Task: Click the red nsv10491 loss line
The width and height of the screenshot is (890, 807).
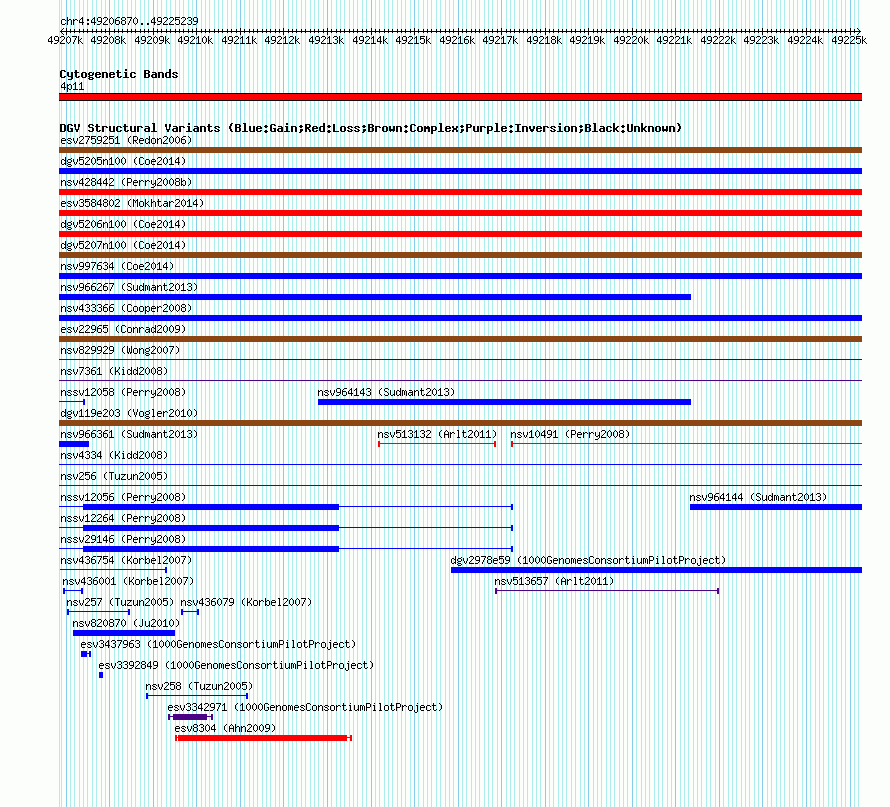Action: [x=686, y=444]
